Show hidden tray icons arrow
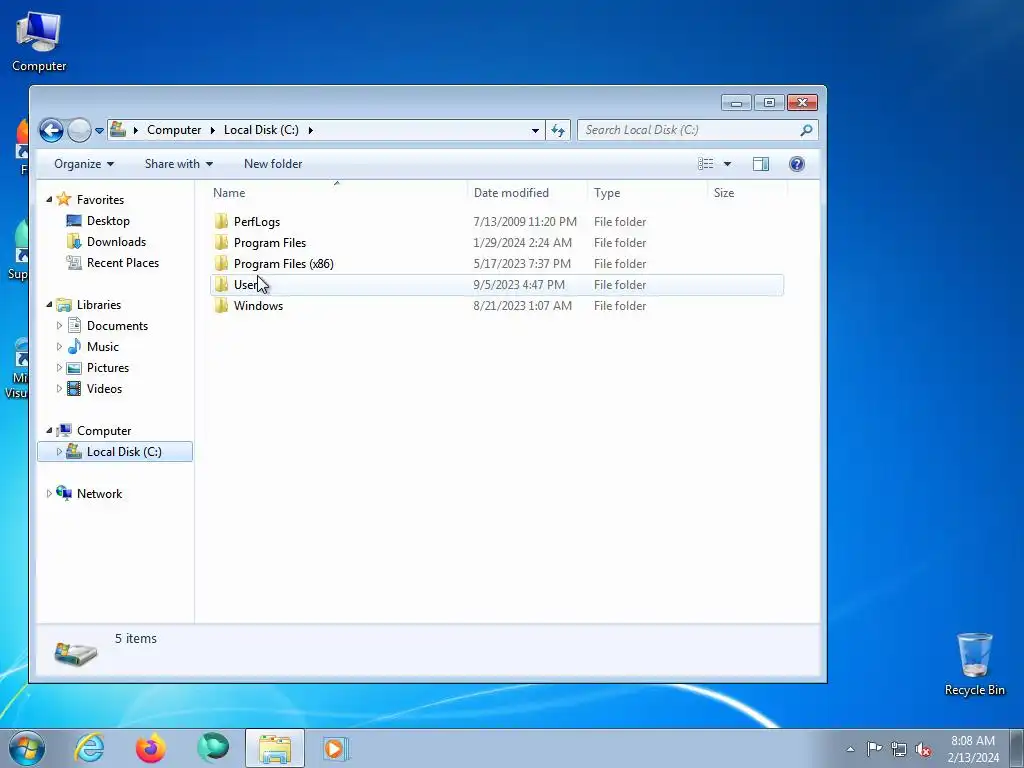The image size is (1024, 768). [850, 749]
